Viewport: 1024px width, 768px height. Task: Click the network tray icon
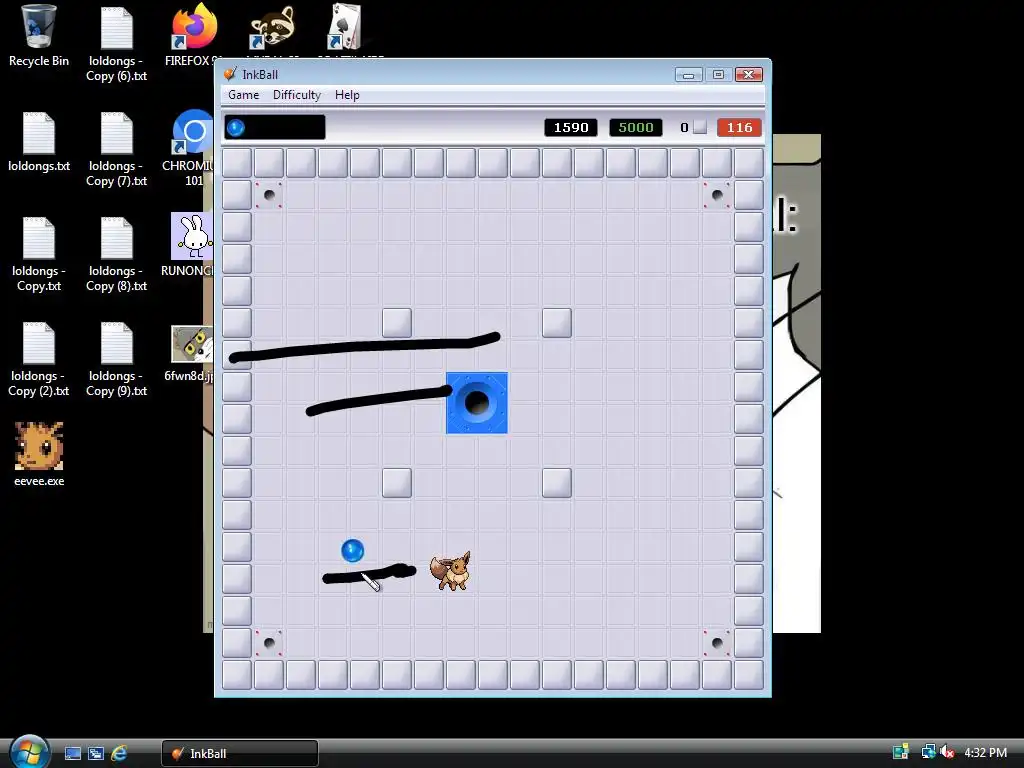click(x=928, y=752)
